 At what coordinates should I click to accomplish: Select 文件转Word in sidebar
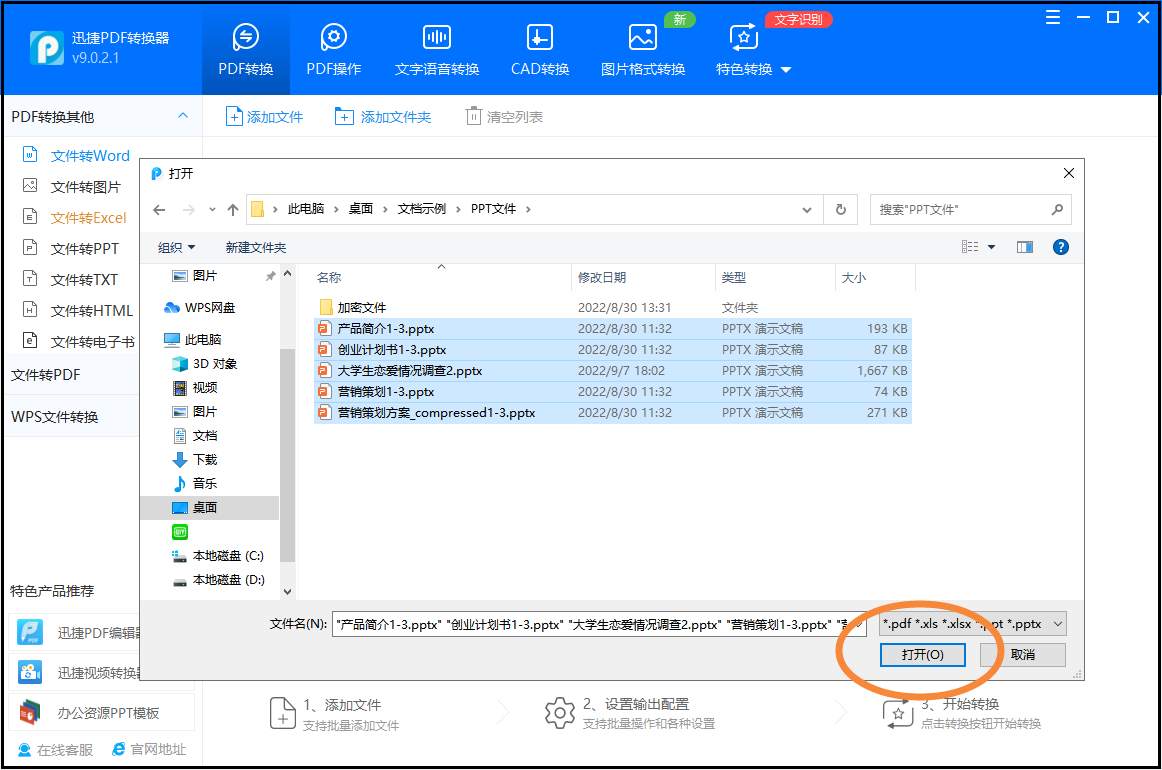point(76,156)
